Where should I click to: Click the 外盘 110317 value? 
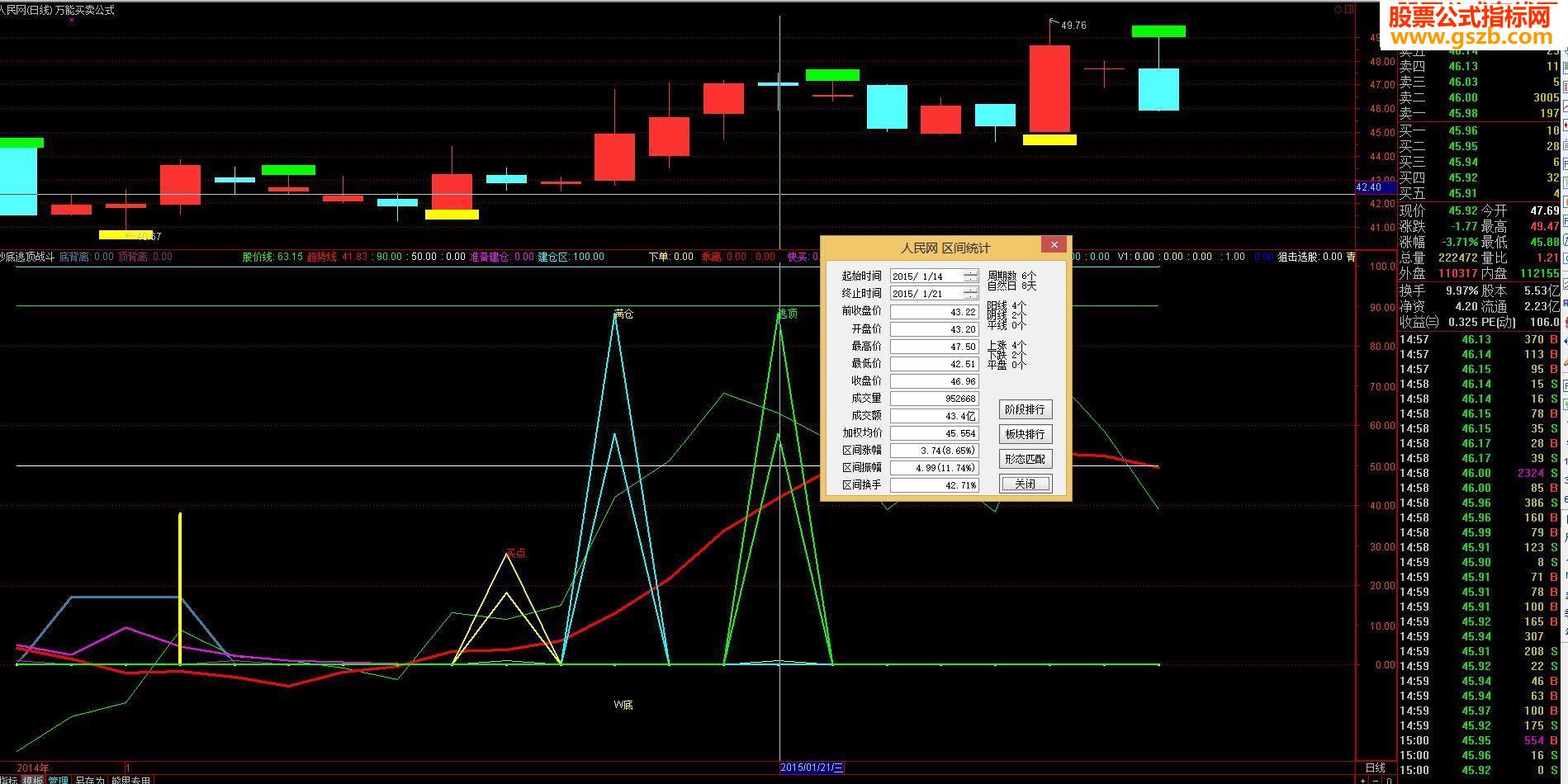[1458, 274]
